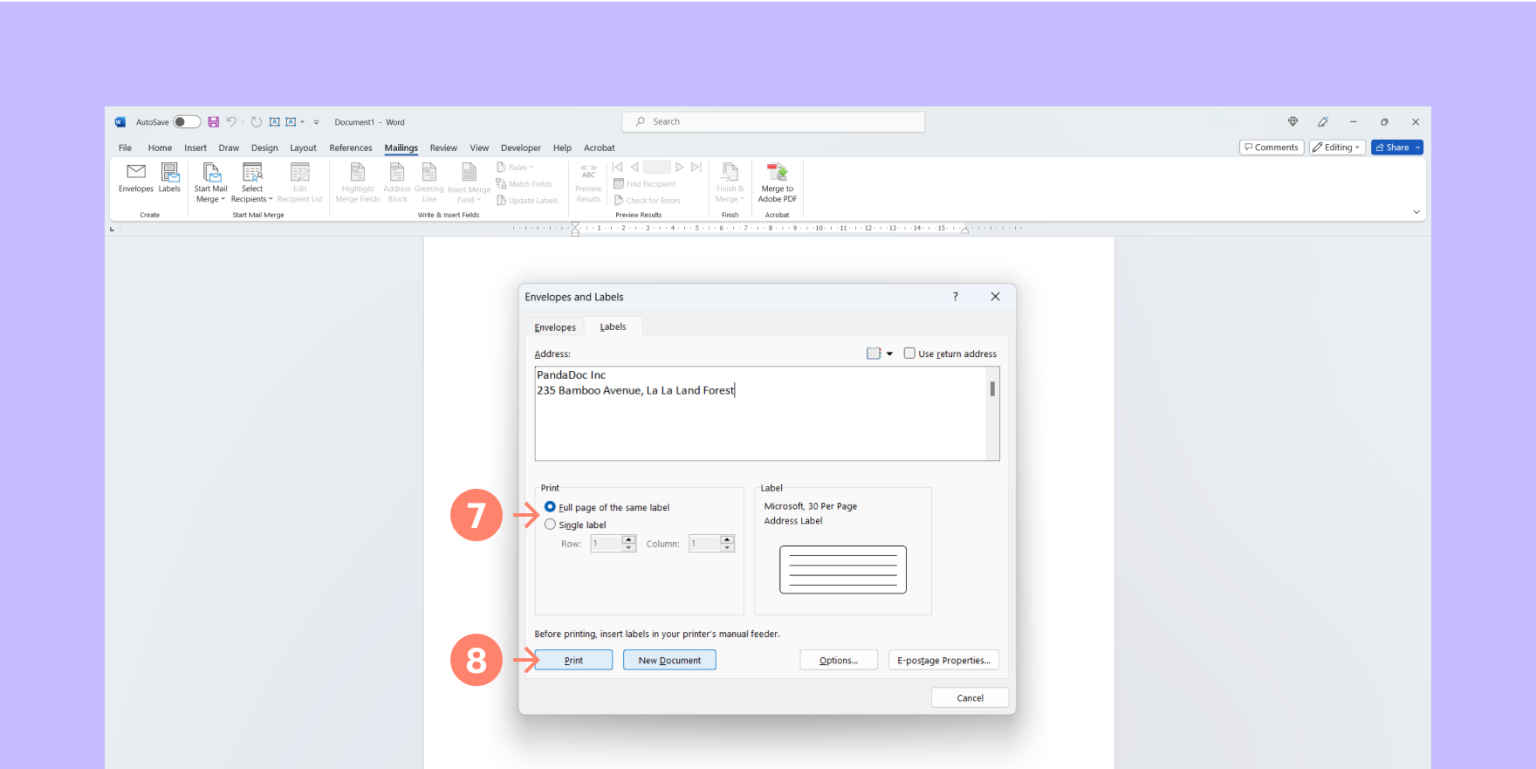Open label Options dialog
The image size is (1536, 769).
838,660
